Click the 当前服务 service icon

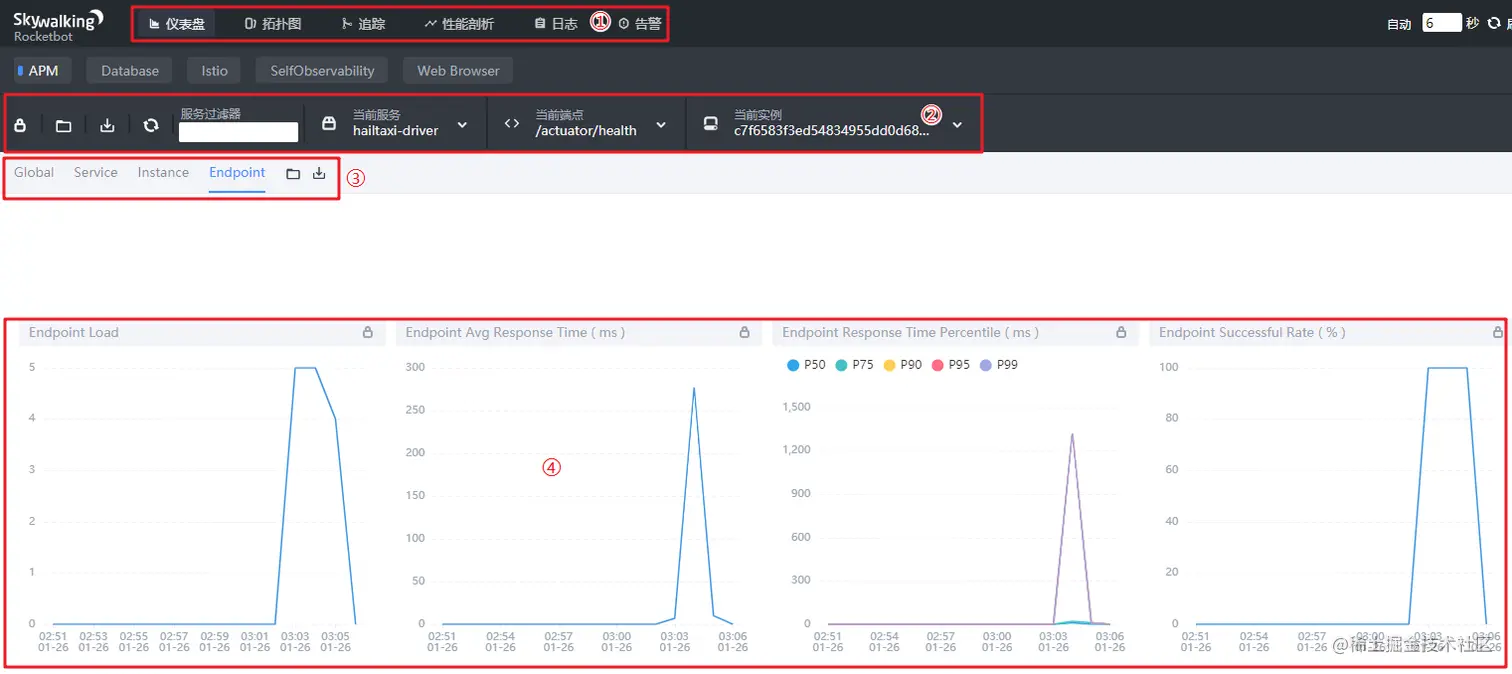pos(329,124)
